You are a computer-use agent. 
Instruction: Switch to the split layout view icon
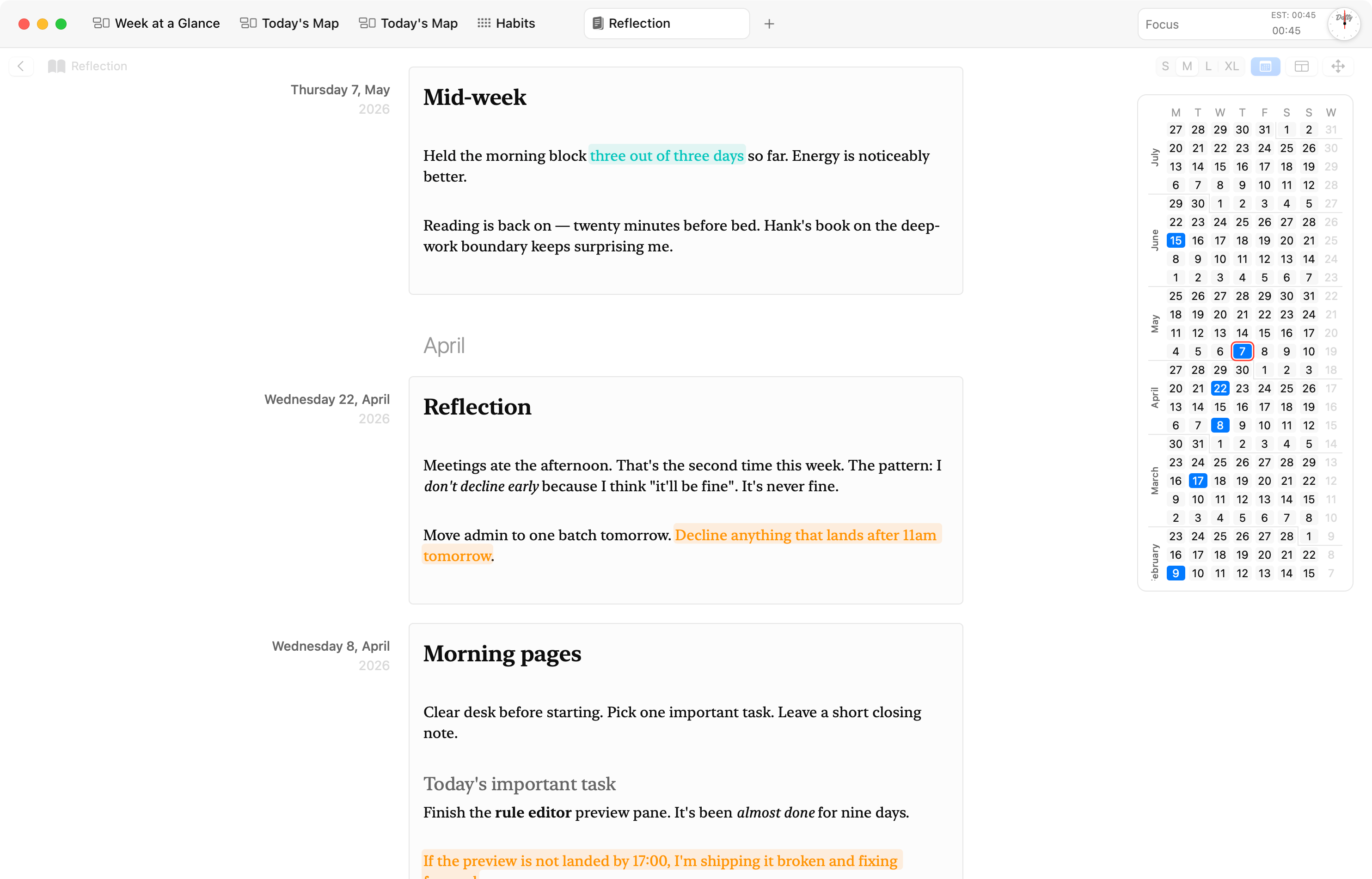[x=1301, y=66]
